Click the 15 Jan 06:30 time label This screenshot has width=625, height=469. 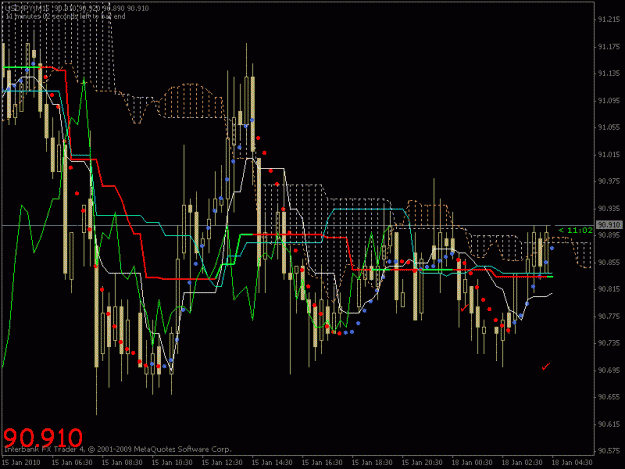coord(72,463)
